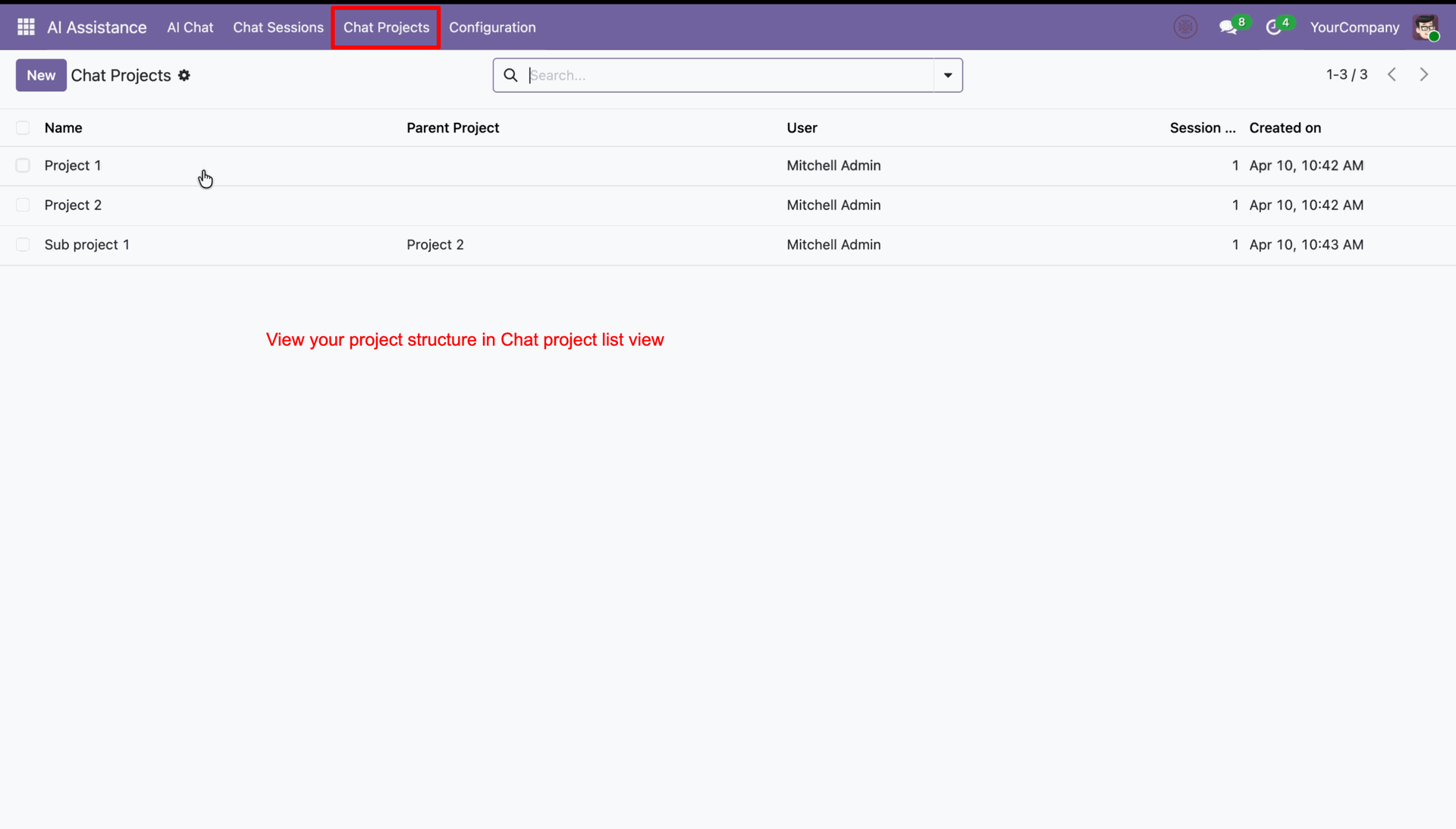Open the conversations messages icon
This screenshot has width=1456, height=829.
click(x=1228, y=27)
